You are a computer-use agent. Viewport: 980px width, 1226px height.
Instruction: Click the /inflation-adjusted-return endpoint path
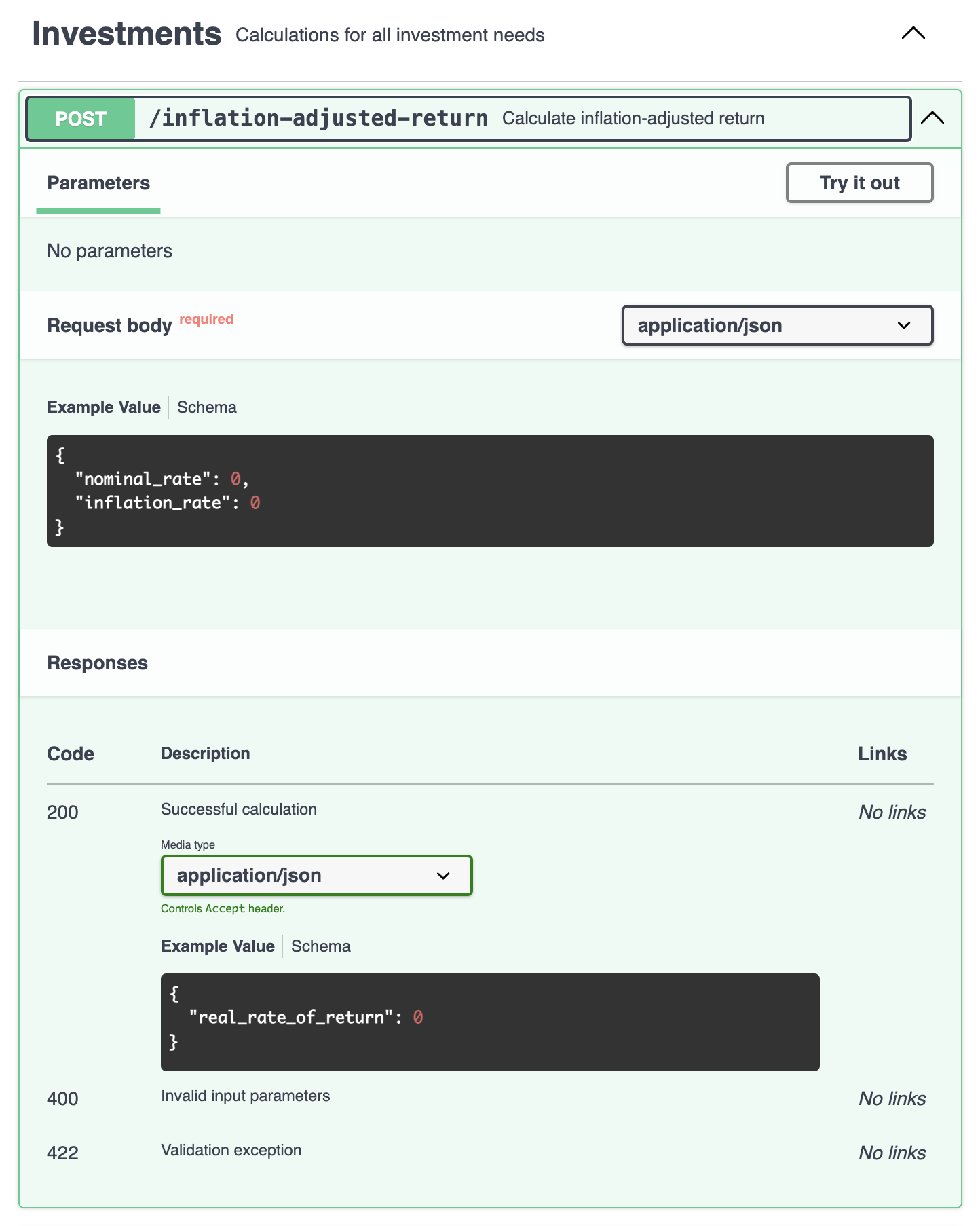[318, 119]
